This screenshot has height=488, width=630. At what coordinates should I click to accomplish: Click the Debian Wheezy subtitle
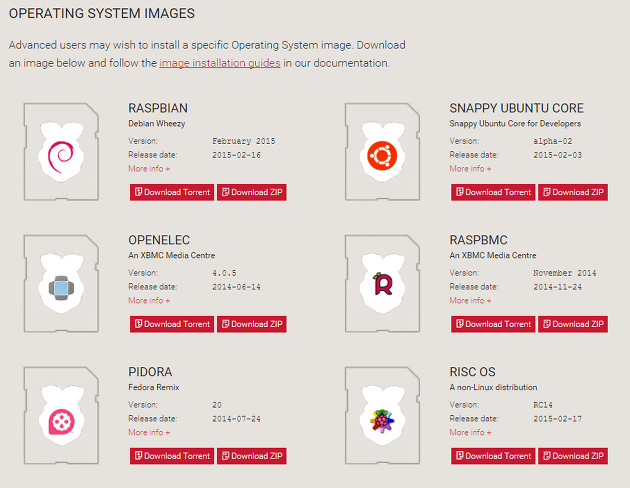click(x=157, y=124)
